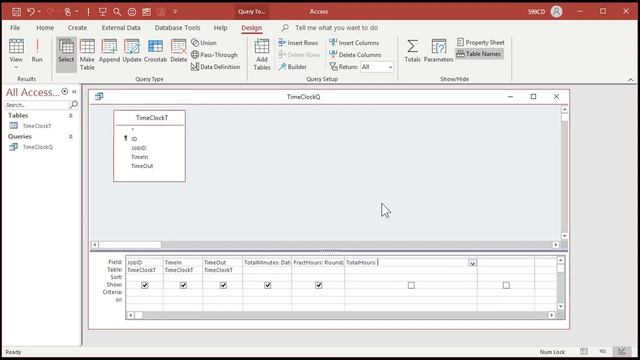
Task: Collapse the Queries group in navigation pane
Action: (x=71, y=137)
